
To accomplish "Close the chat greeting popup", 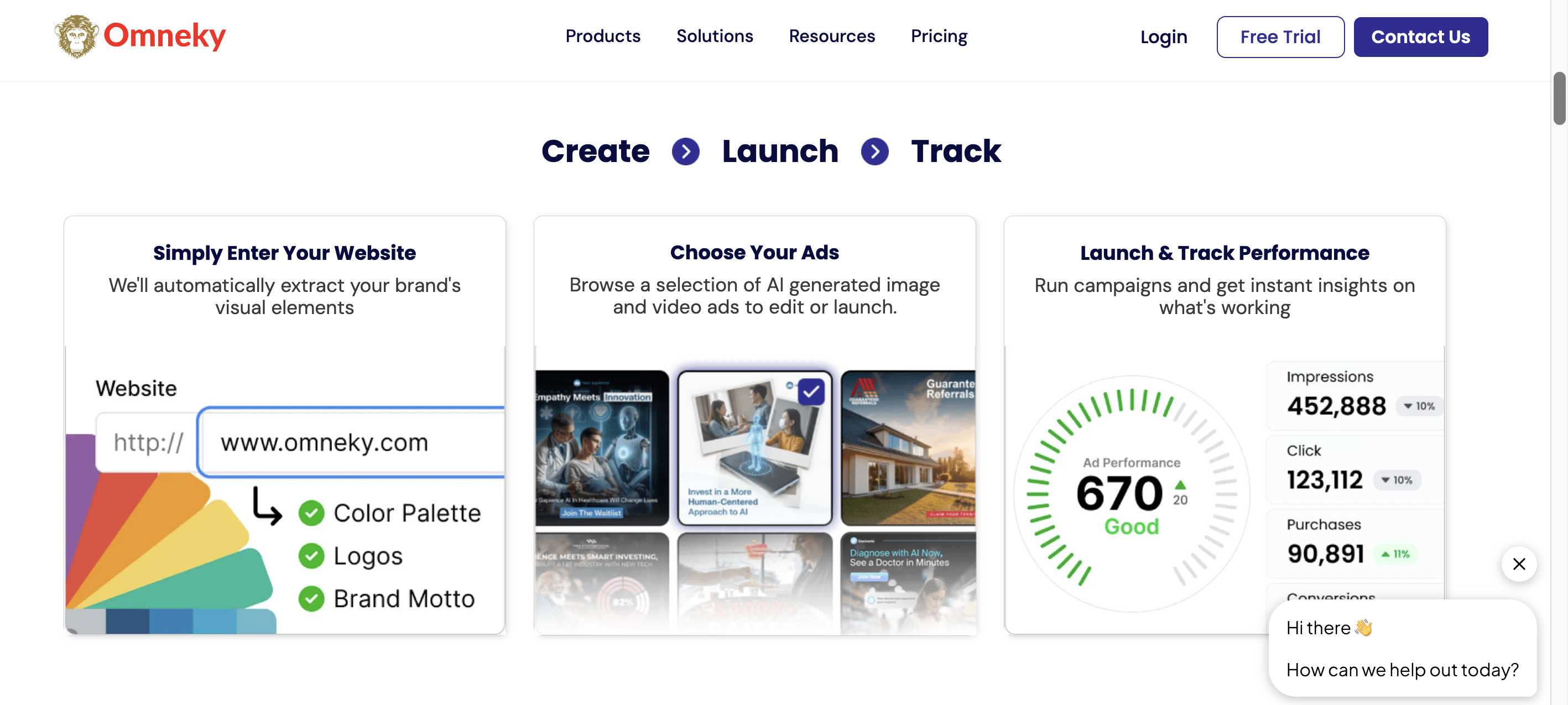I will [1518, 564].
